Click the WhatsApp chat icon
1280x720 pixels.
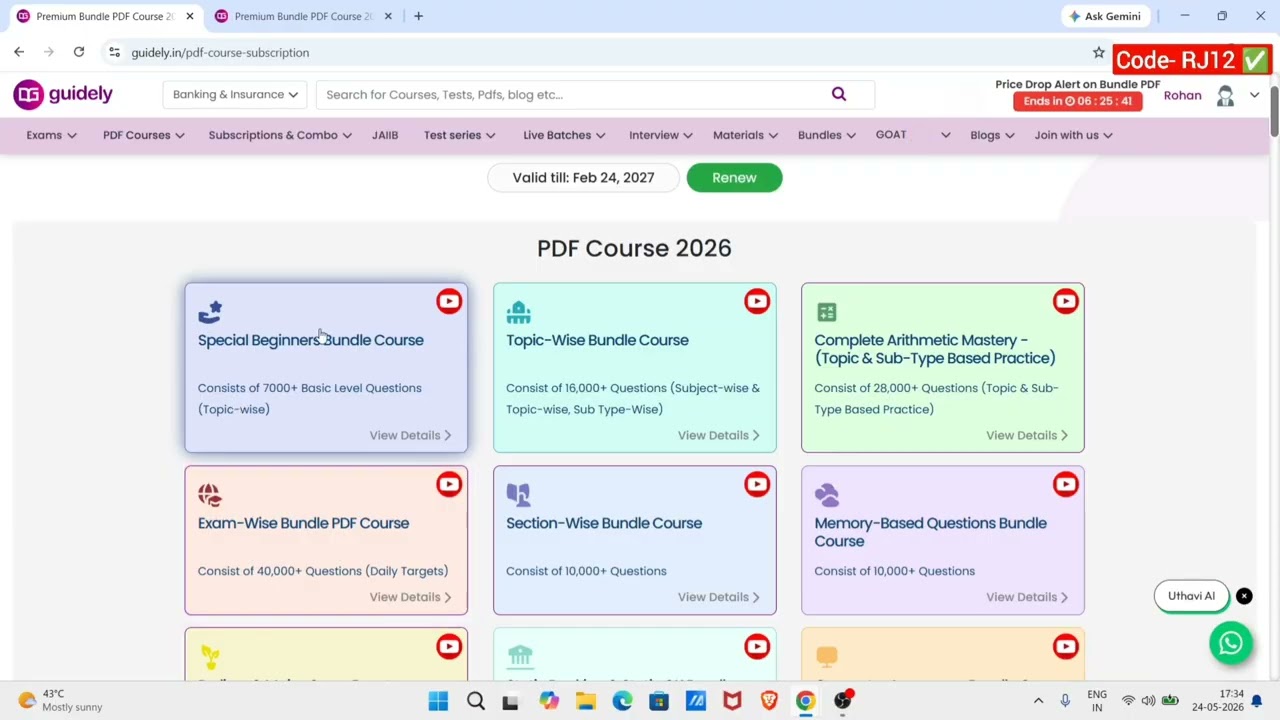click(x=1231, y=642)
